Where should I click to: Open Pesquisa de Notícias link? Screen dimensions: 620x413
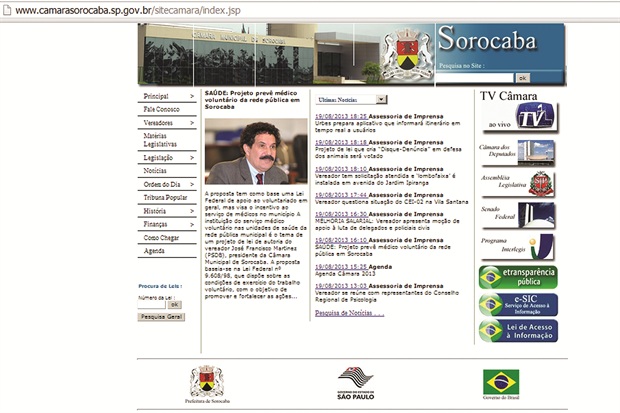point(350,313)
